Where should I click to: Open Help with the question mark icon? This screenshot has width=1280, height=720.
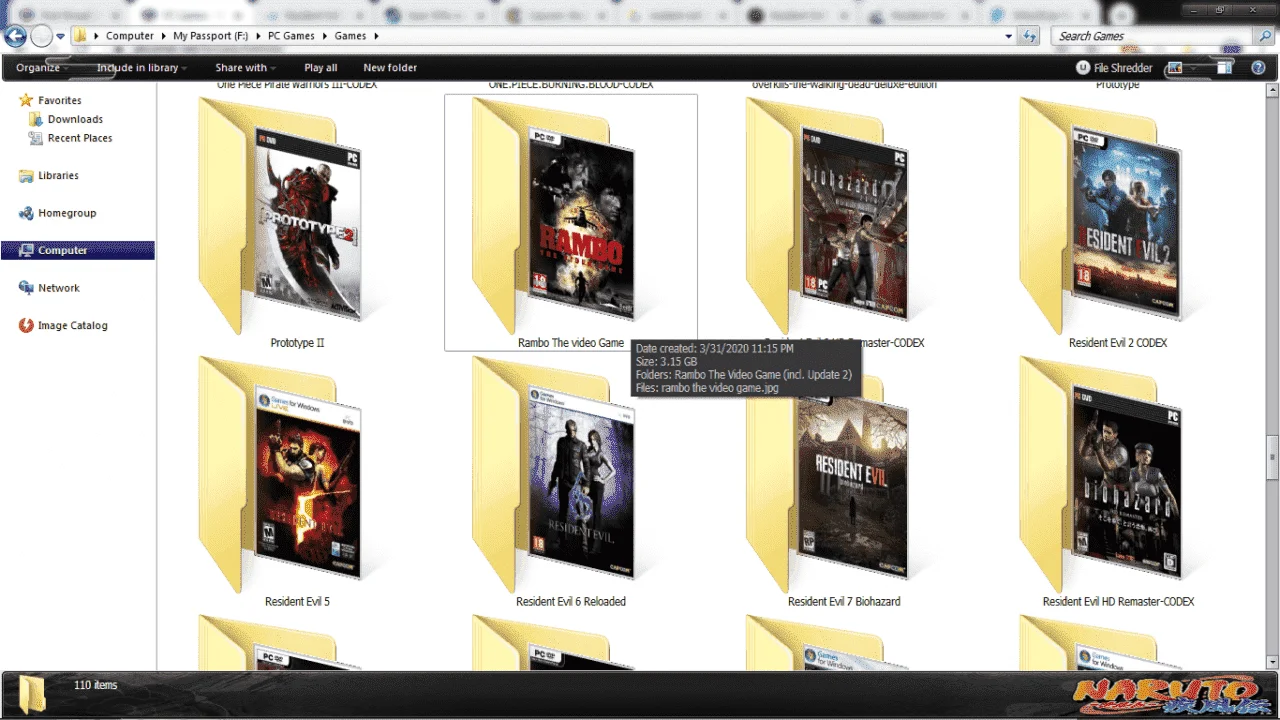point(1258,68)
